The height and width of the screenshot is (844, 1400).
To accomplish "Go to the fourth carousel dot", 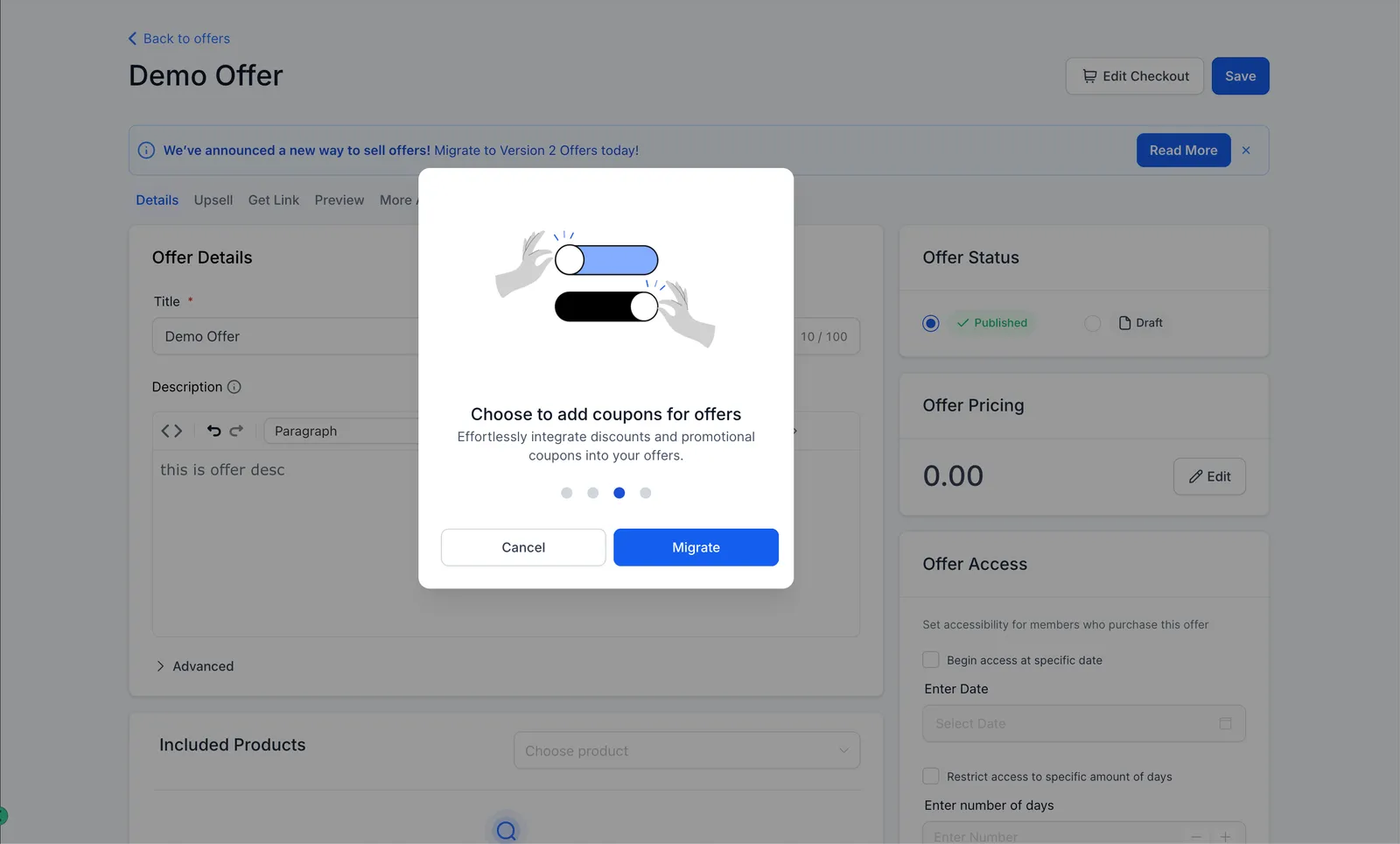I will pos(646,493).
